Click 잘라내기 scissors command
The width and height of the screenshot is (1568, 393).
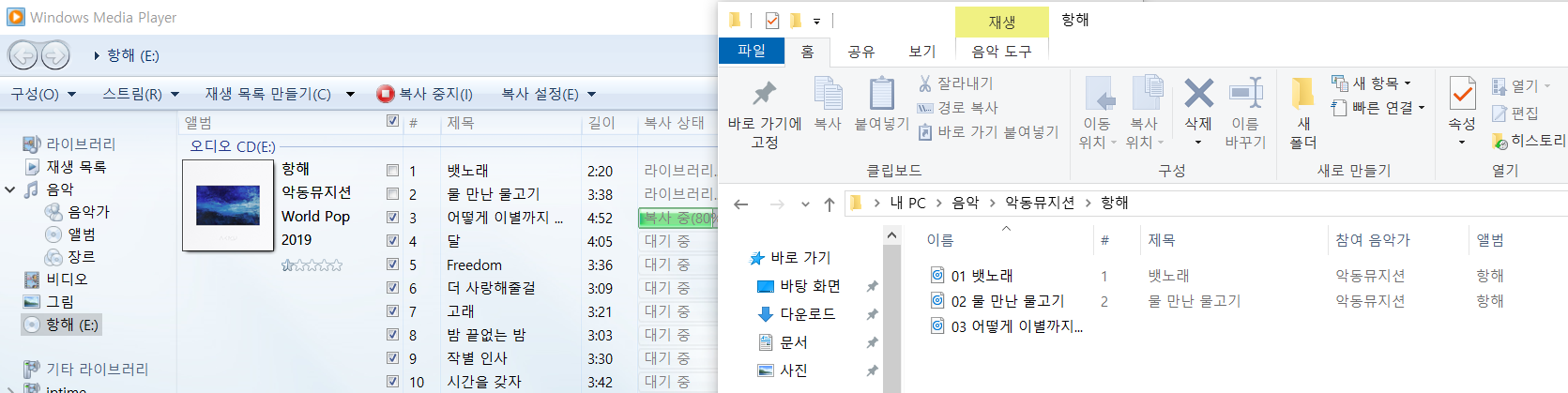pyautogui.click(x=955, y=83)
